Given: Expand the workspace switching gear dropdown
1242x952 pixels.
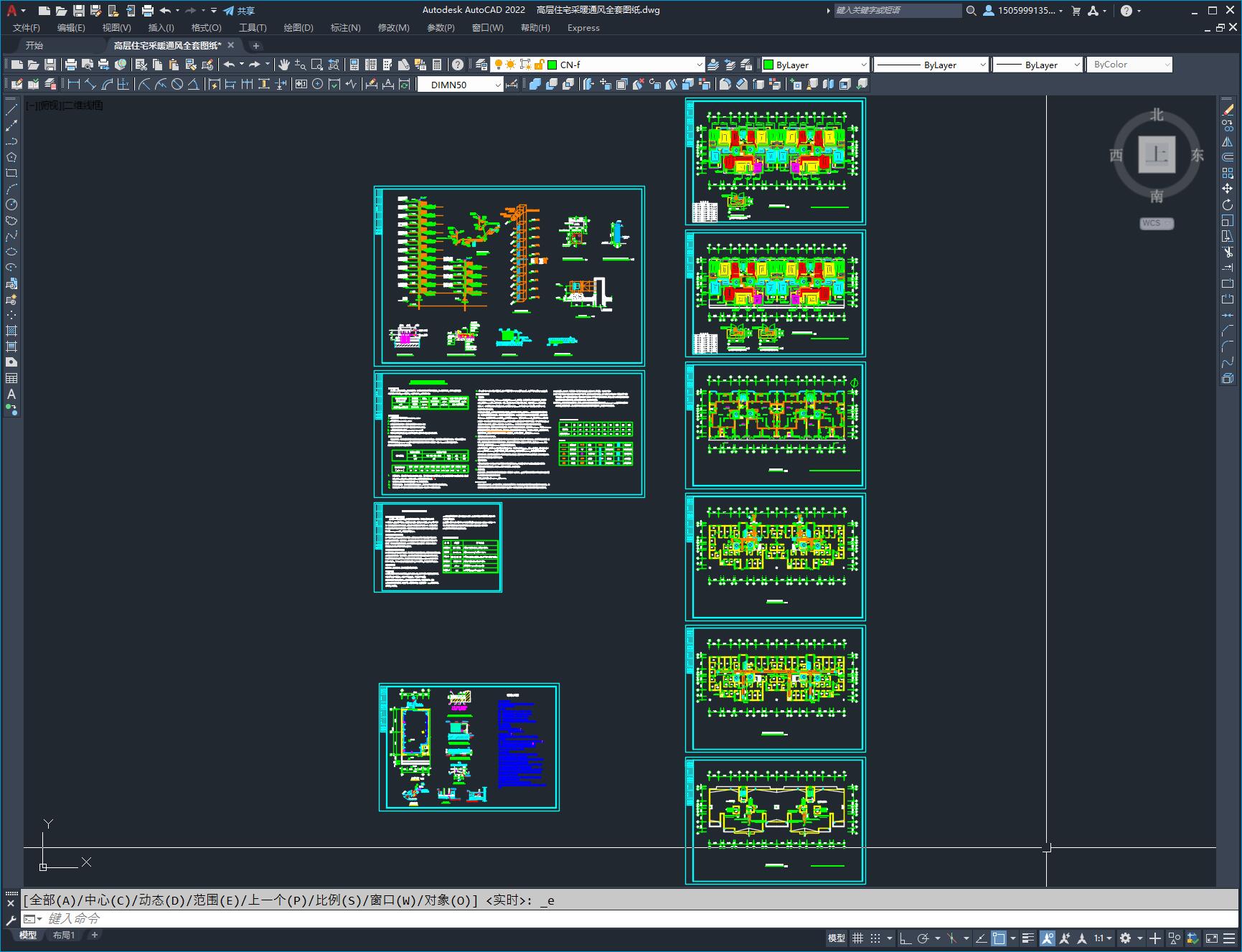Looking at the screenshot, I should pyautogui.click(x=1139, y=938).
